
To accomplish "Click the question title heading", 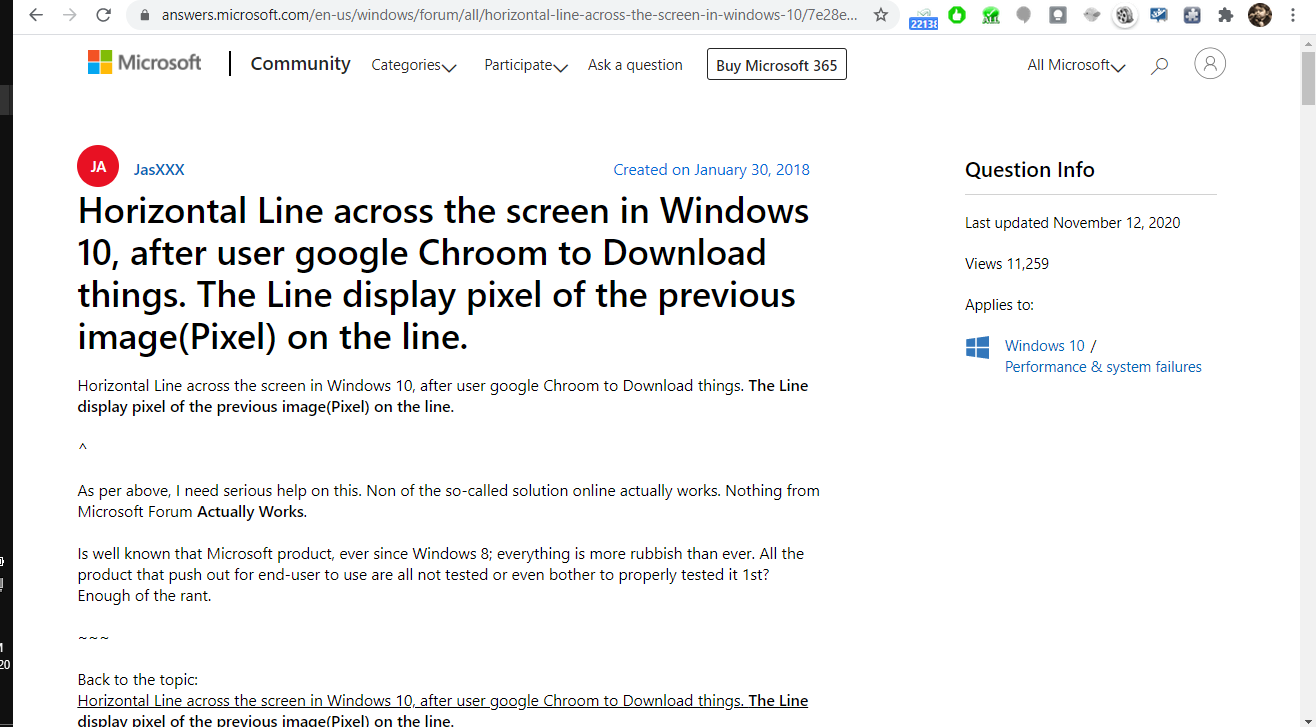I will click(445, 274).
